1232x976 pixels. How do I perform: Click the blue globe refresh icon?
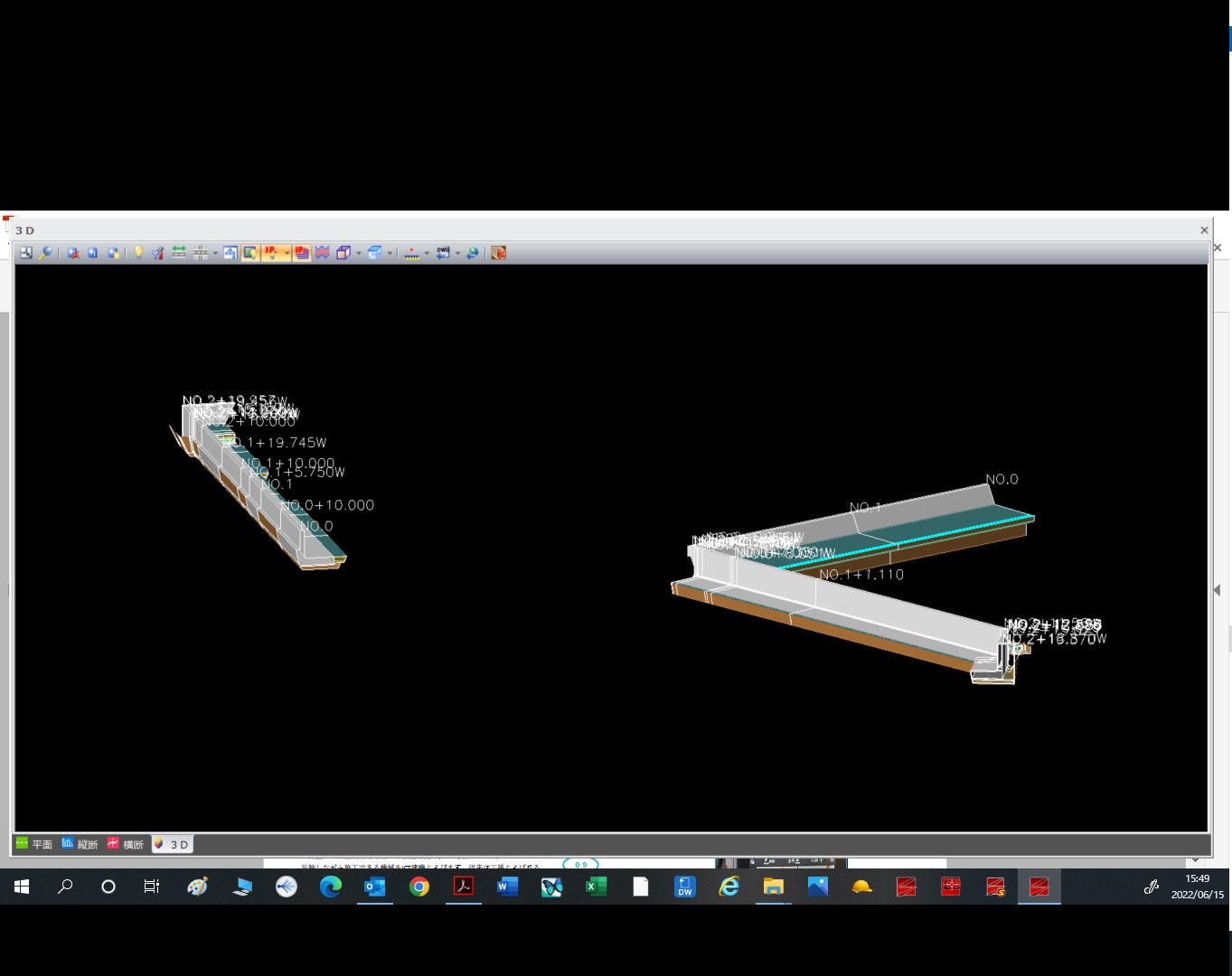[x=473, y=253]
